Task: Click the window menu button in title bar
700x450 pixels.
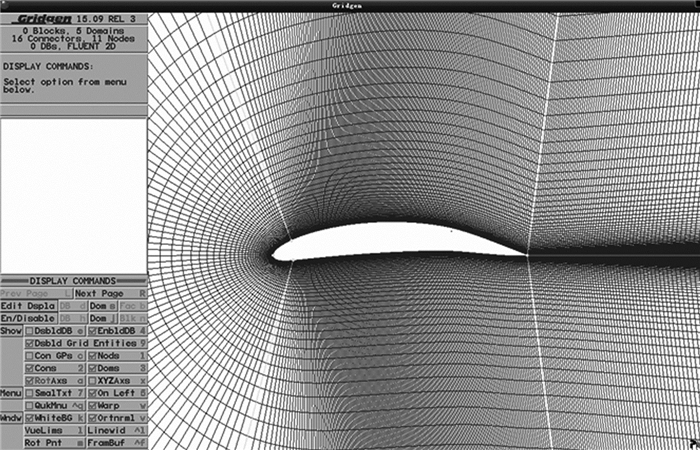Action: [x=6, y=5]
